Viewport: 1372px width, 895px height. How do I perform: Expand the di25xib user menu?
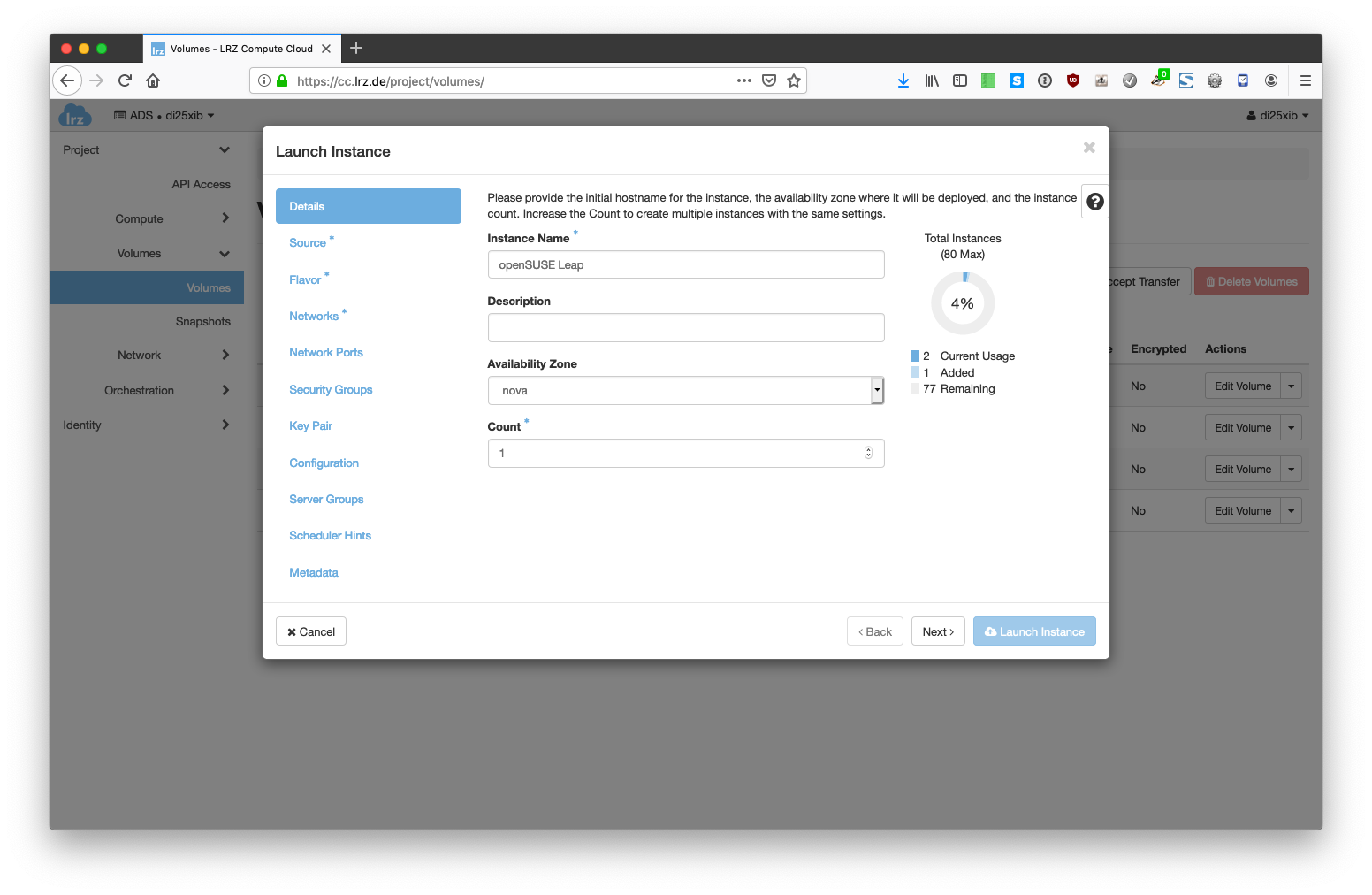point(1277,115)
